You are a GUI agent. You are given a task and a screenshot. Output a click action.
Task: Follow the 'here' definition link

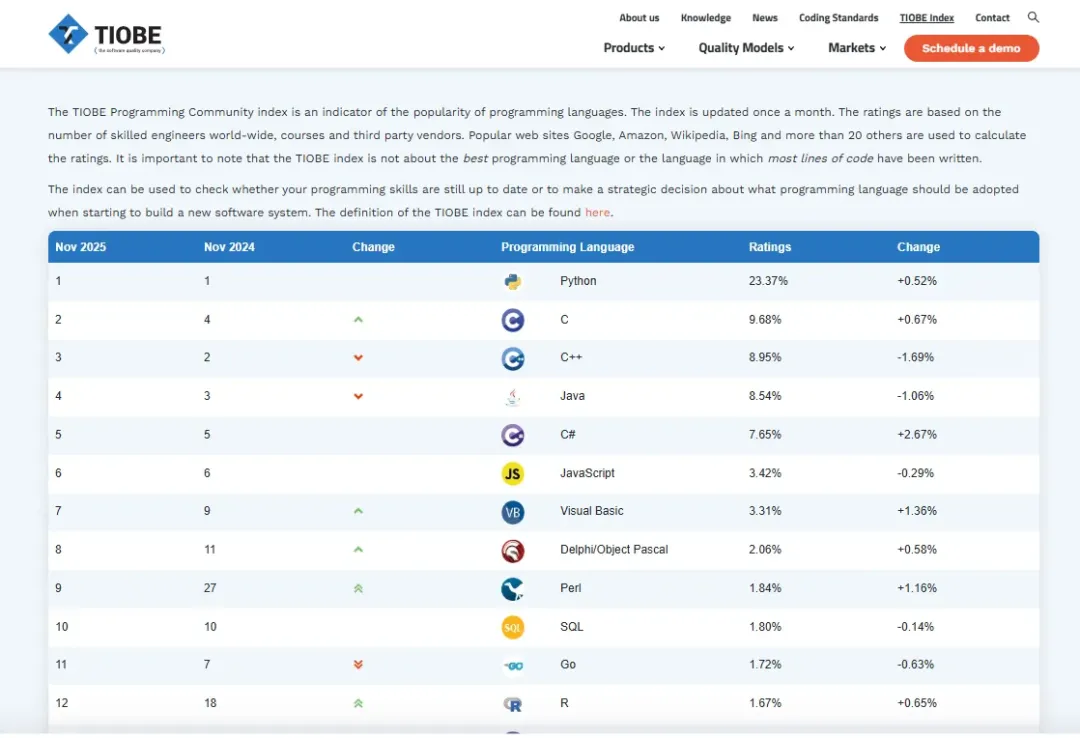[x=597, y=213]
